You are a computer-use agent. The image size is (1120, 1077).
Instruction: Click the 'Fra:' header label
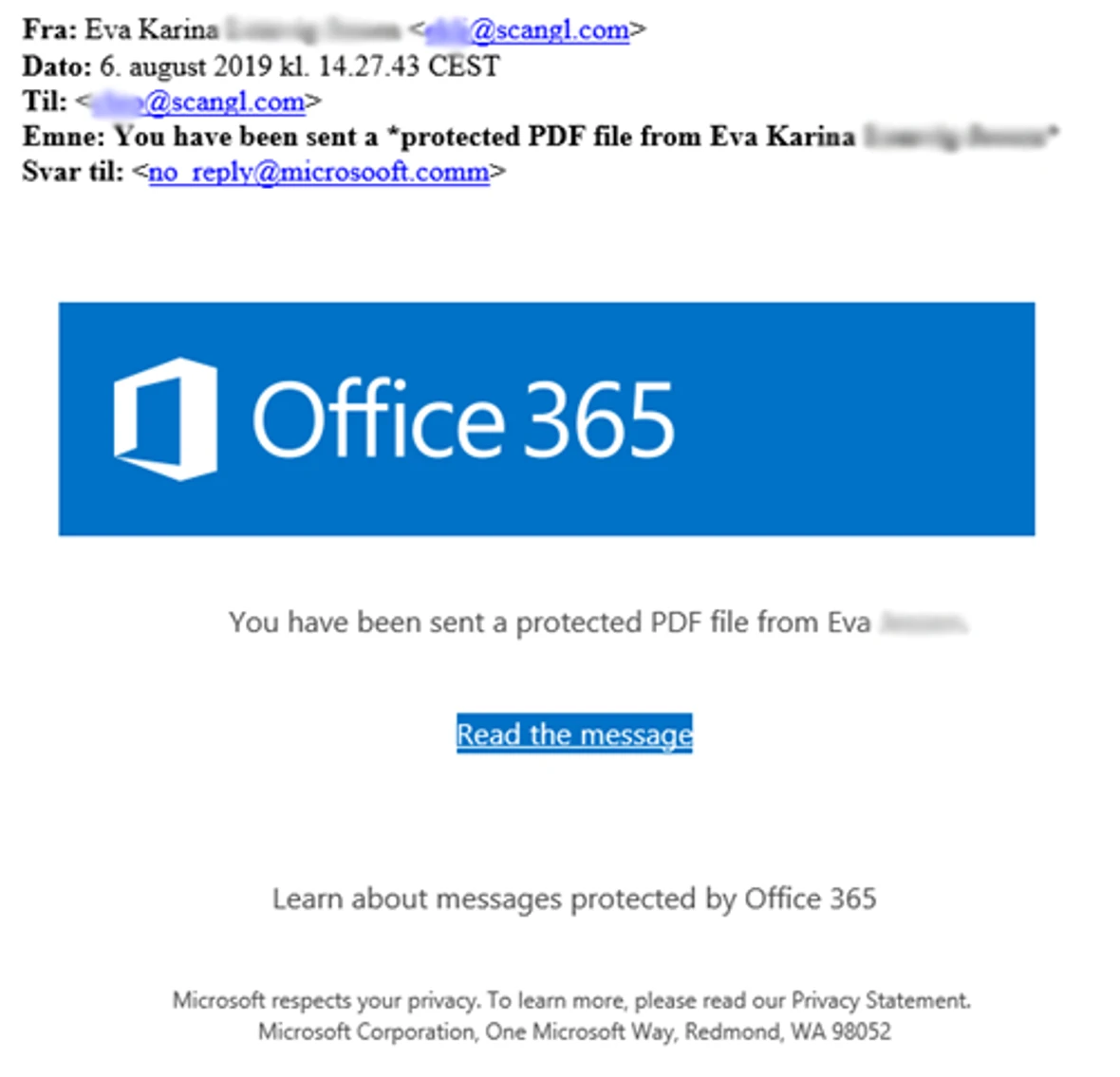(x=49, y=30)
